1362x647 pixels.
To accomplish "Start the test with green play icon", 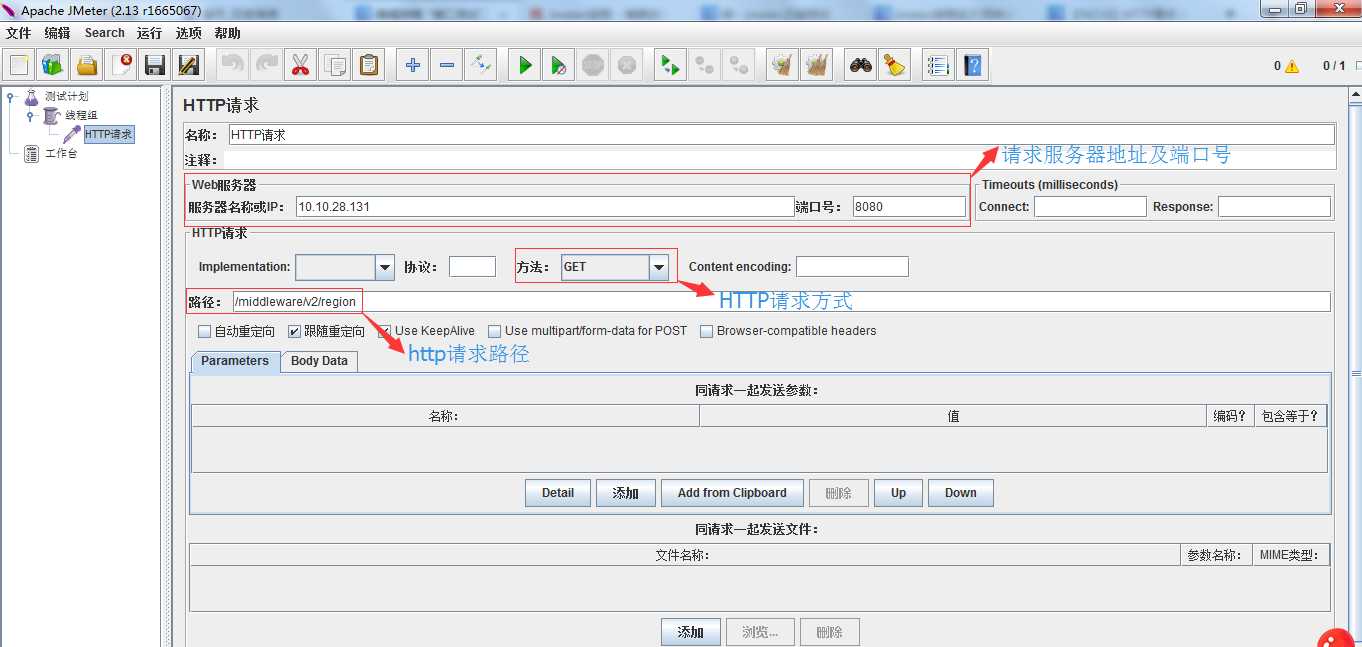I will pos(525,65).
